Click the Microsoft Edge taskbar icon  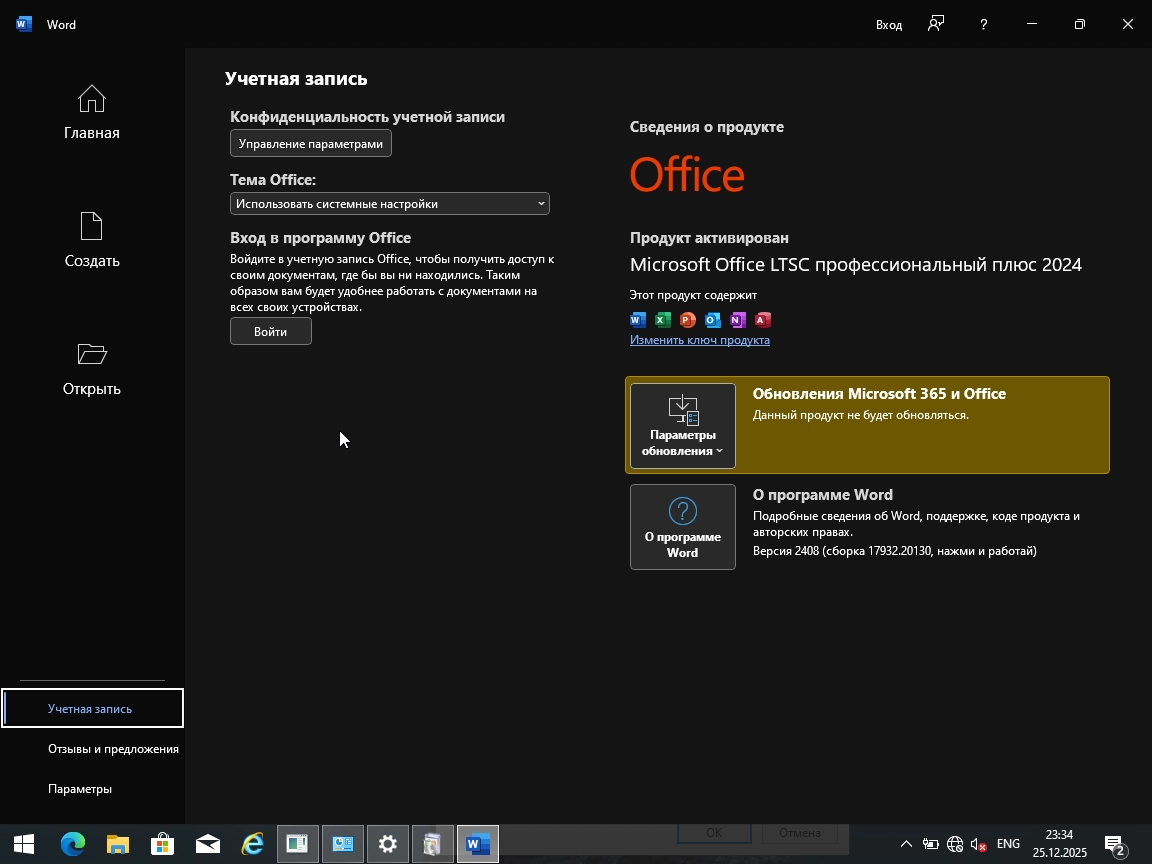click(73, 844)
